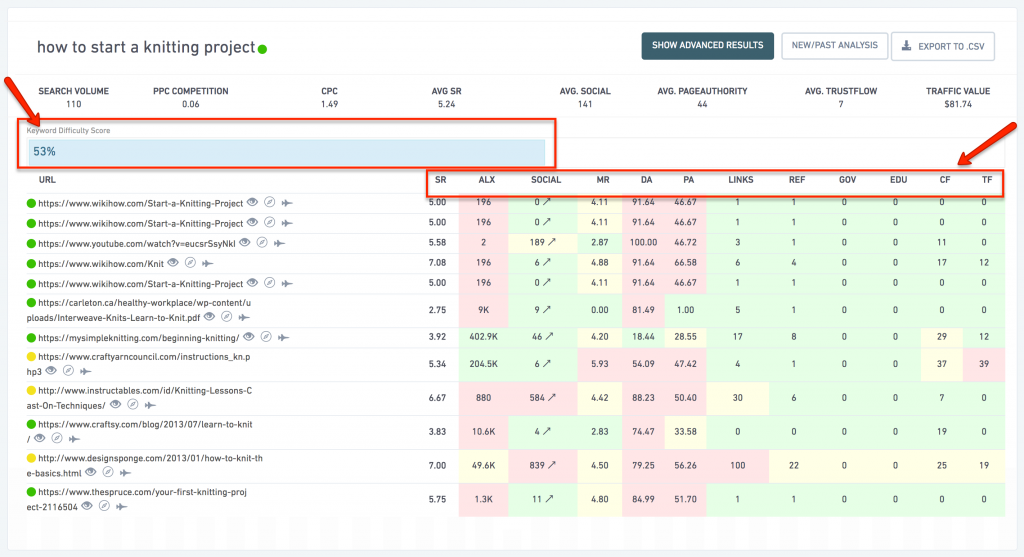The height and width of the screenshot is (557, 1024).
Task: Click the Show Advanced Results button
Action: pos(707,46)
